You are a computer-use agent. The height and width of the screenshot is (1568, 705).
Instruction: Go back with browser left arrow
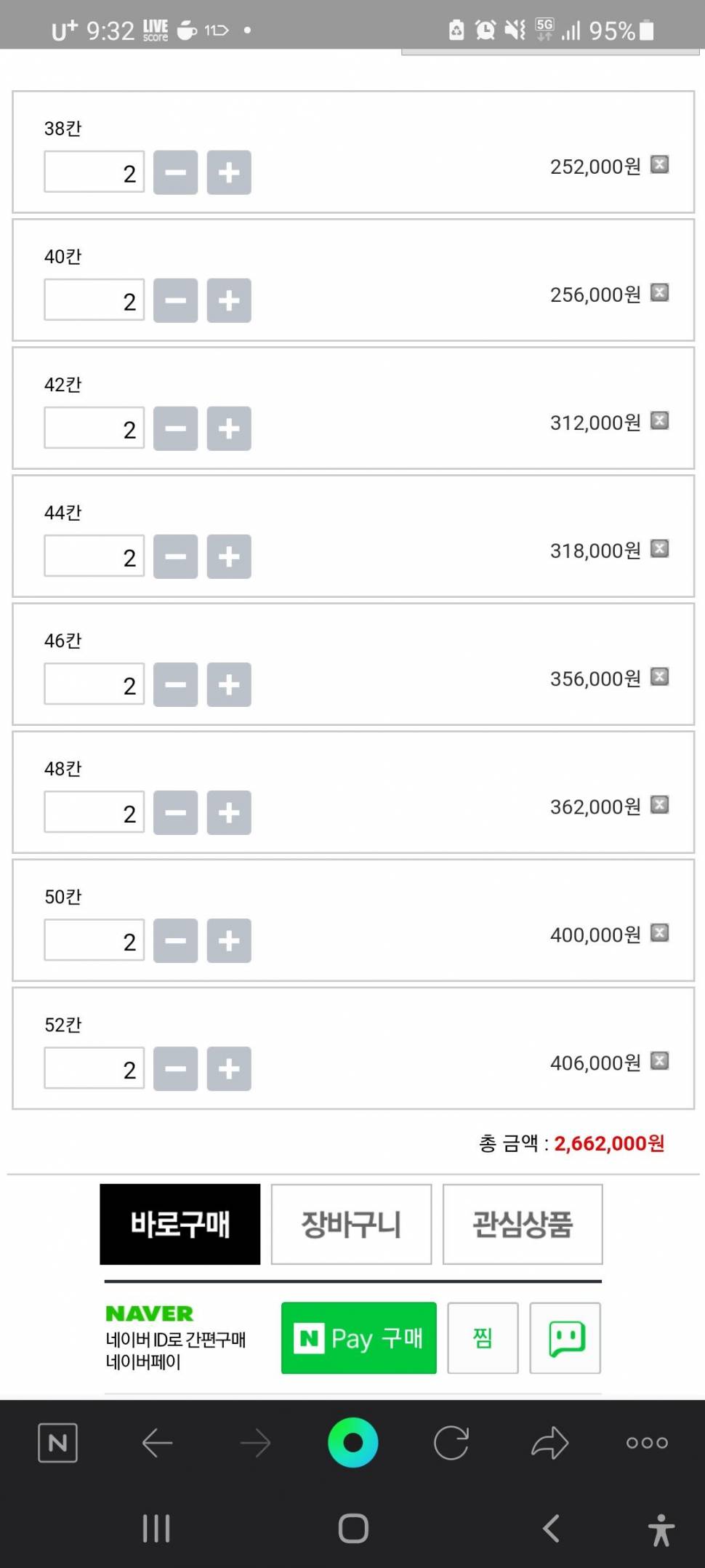(157, 1443)
